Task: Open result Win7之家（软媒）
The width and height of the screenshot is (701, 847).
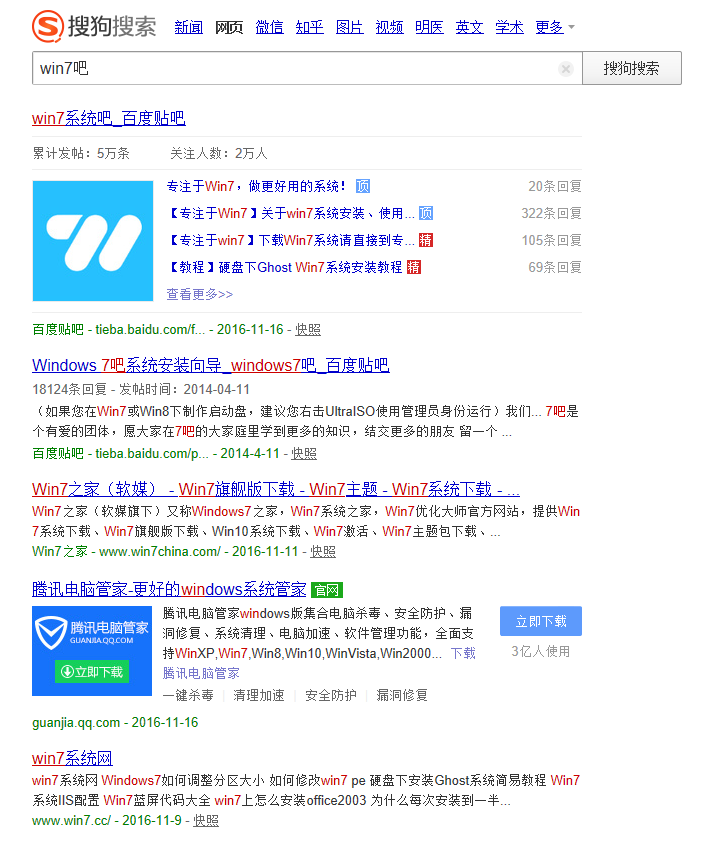Action: 276,489
